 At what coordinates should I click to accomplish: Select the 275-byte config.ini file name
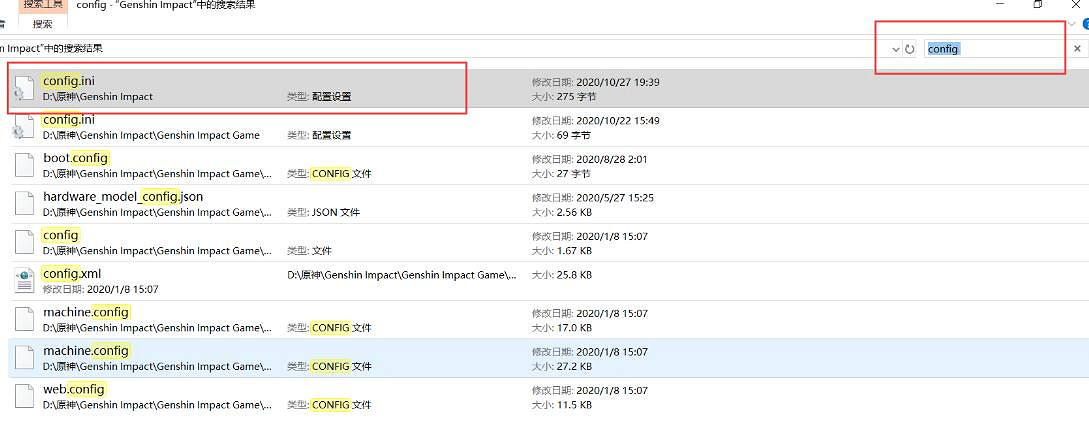pos(69,81)
